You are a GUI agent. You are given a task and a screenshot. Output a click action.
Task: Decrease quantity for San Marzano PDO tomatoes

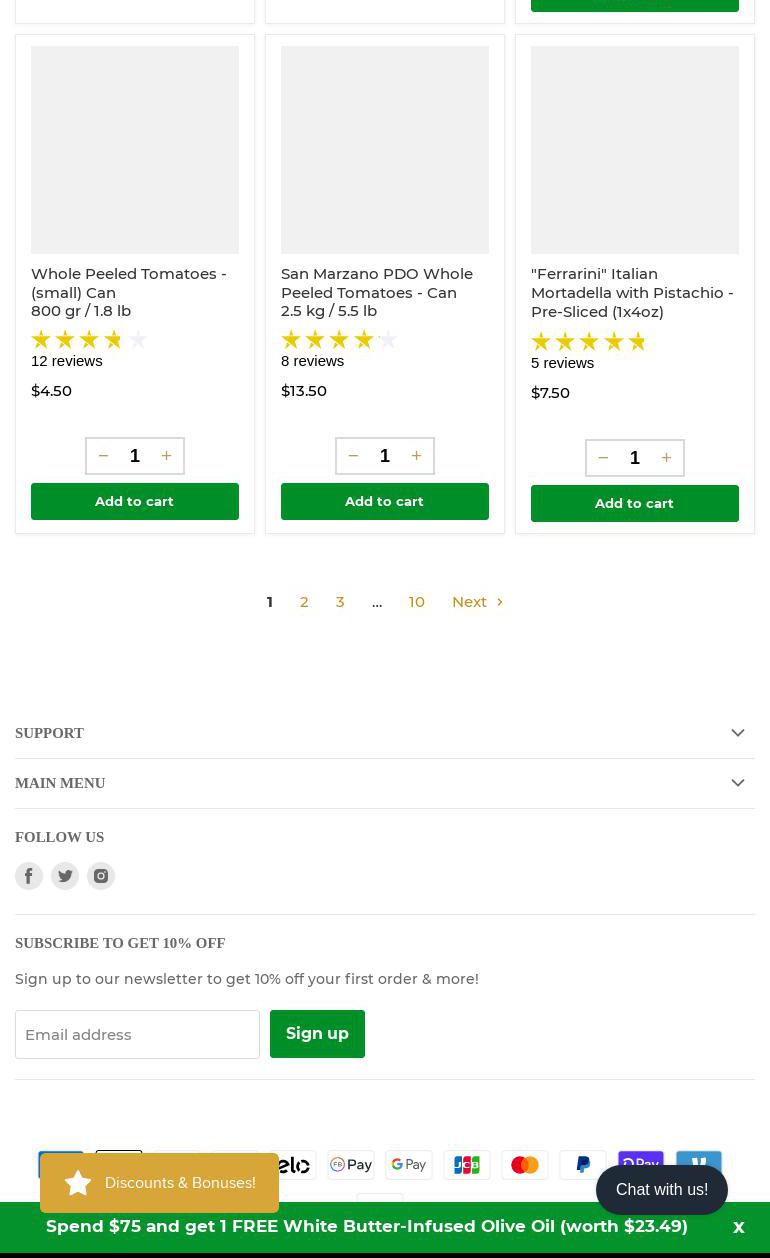[353, 456]
